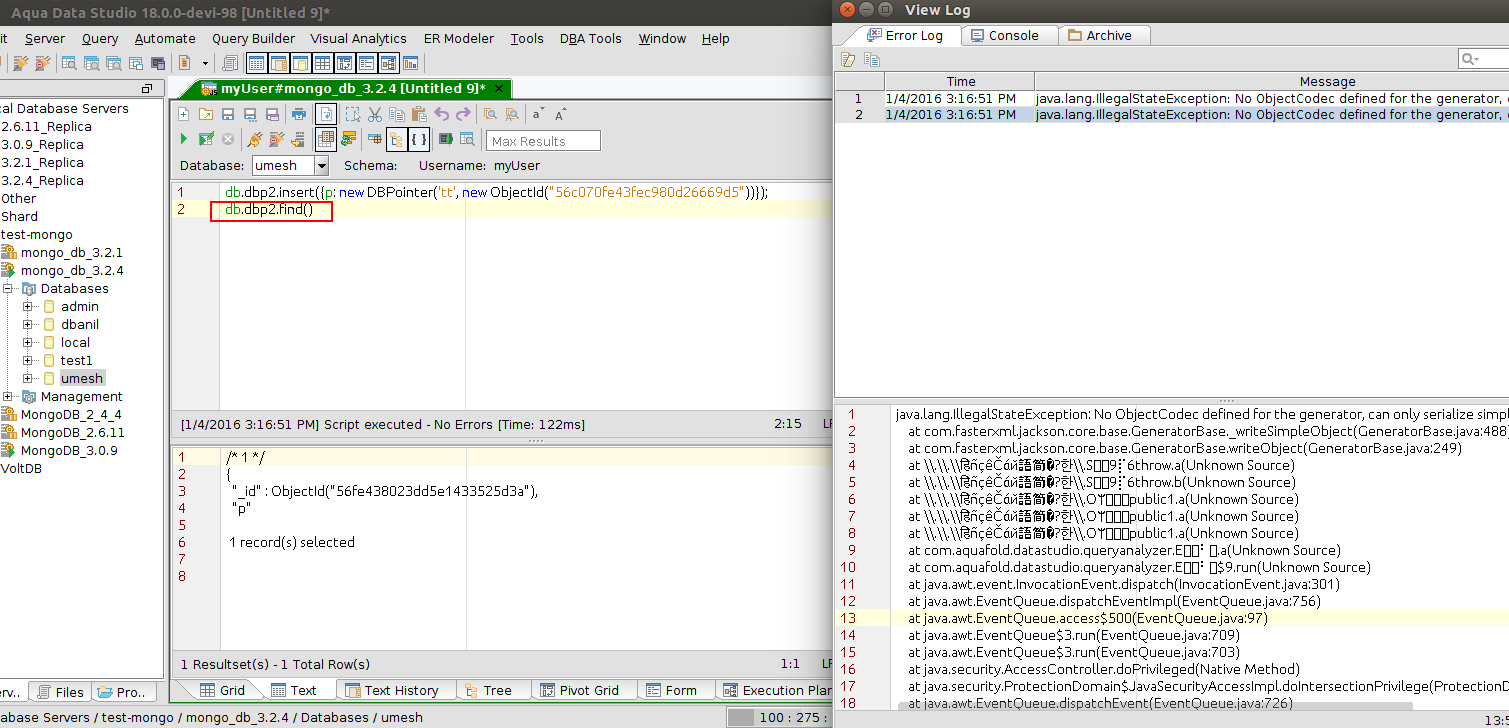The height and width of the screenshot is (728, 1509).
Task: Decrease editor font size with small 'a' icon
Action: (538, 115)
